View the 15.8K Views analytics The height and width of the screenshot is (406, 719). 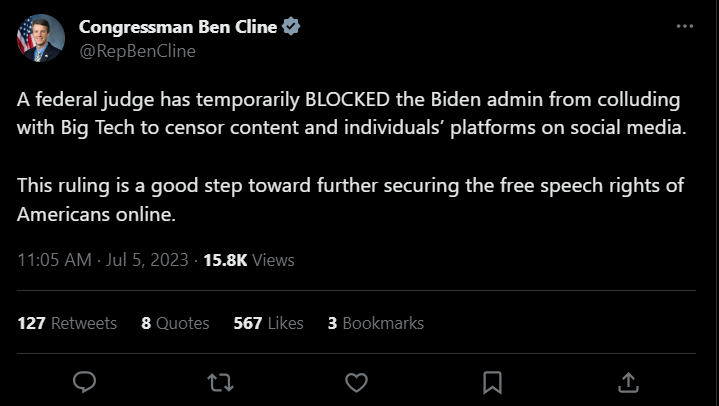pyautogui.click(x=249, y=260)
